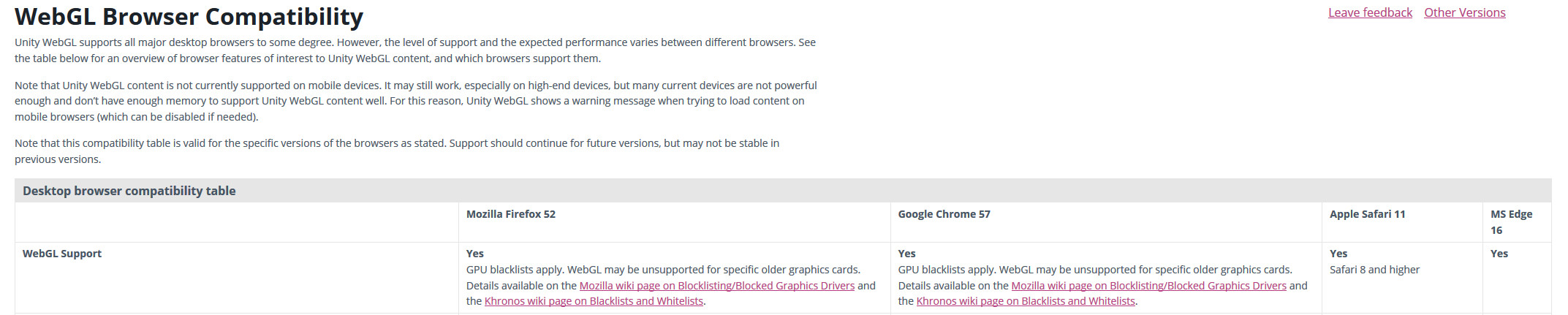Select the MS Edge 16 column header

click(x=1511, y=221)
